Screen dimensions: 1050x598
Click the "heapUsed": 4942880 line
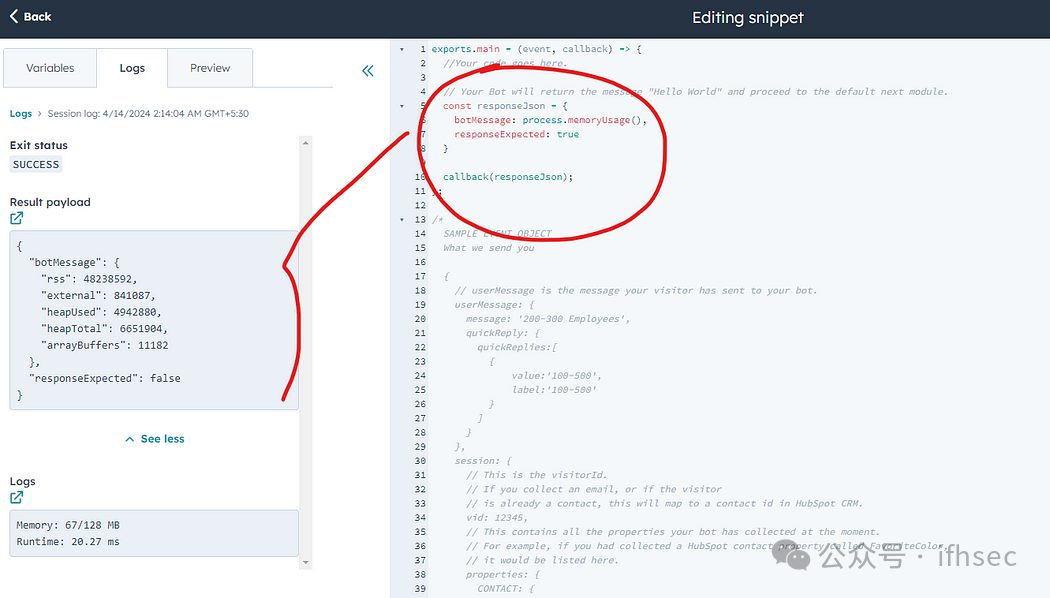pyautogui.click(x=101, y=312)
